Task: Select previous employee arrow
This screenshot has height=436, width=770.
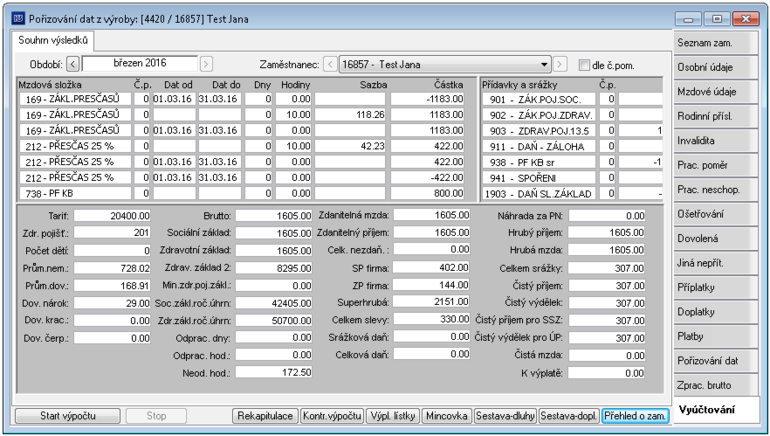Action: (x=330, y=64)
